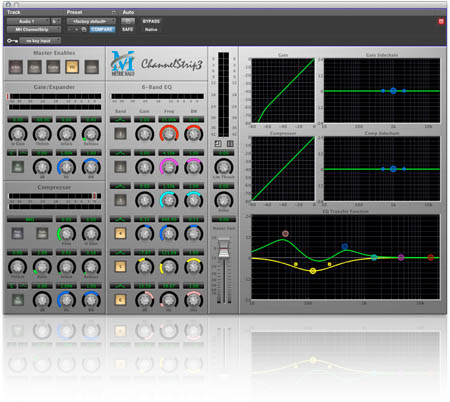450x402 pixels.
Task: Select center blue node in Gate Sidechain graph
Action: (x=393, y=91)
